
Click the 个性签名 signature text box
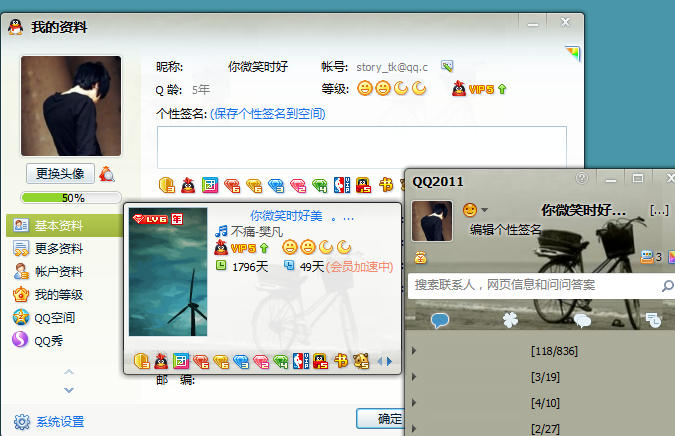point(362,147)
